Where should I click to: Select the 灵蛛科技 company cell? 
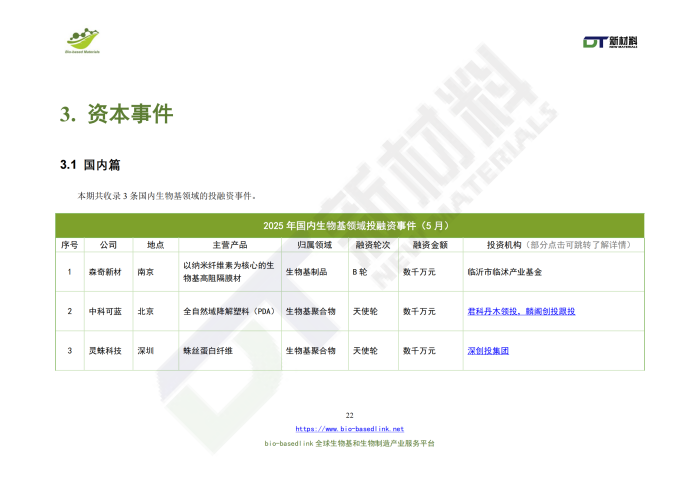click(x=104, y=351)
